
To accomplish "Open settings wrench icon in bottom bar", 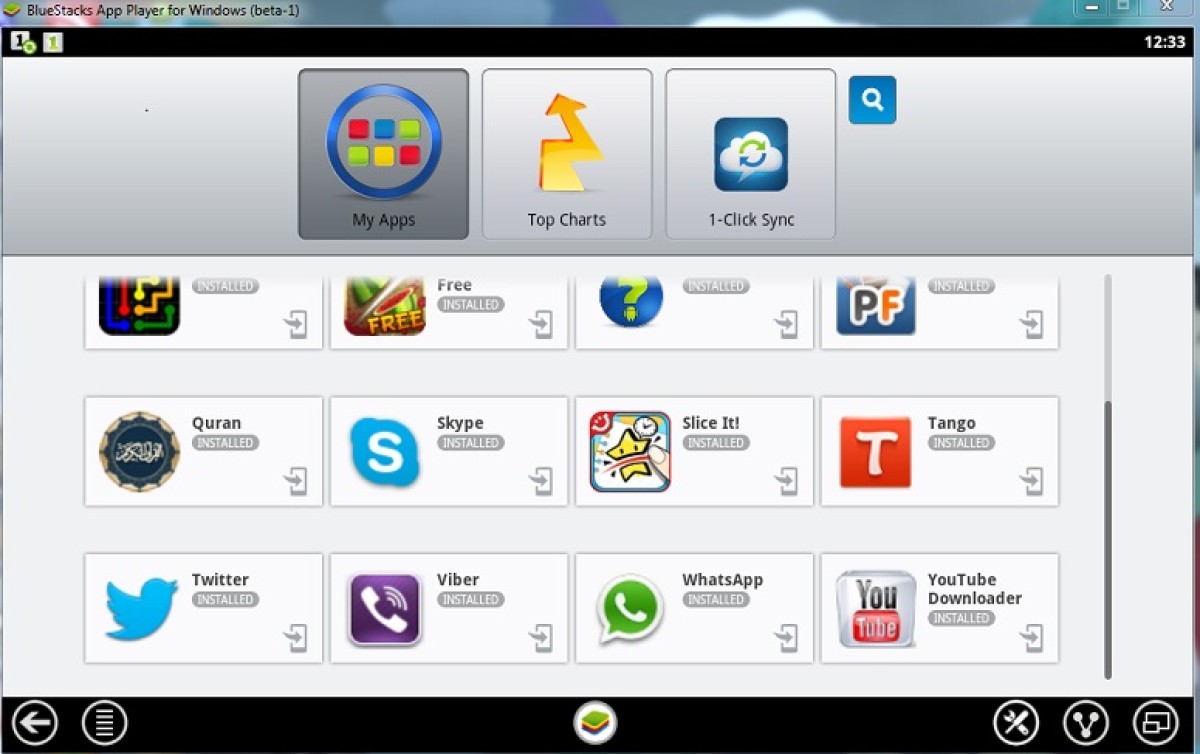I will (1016, 723).
